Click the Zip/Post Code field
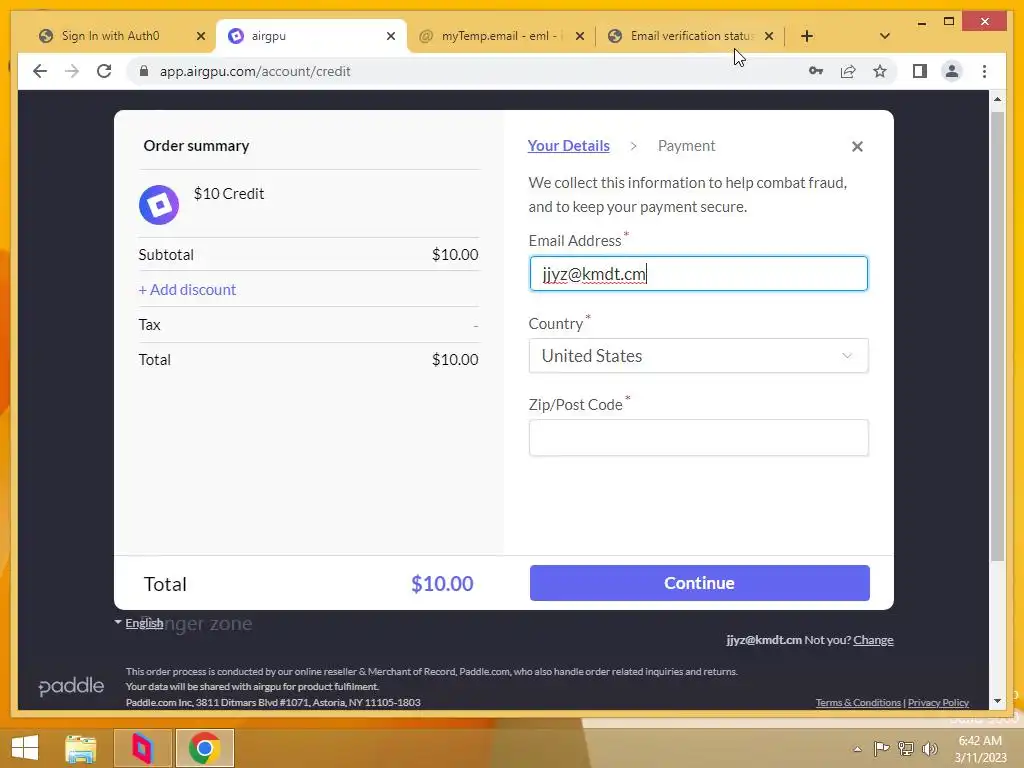This screenshot has height=768, width=1024. 698,438
